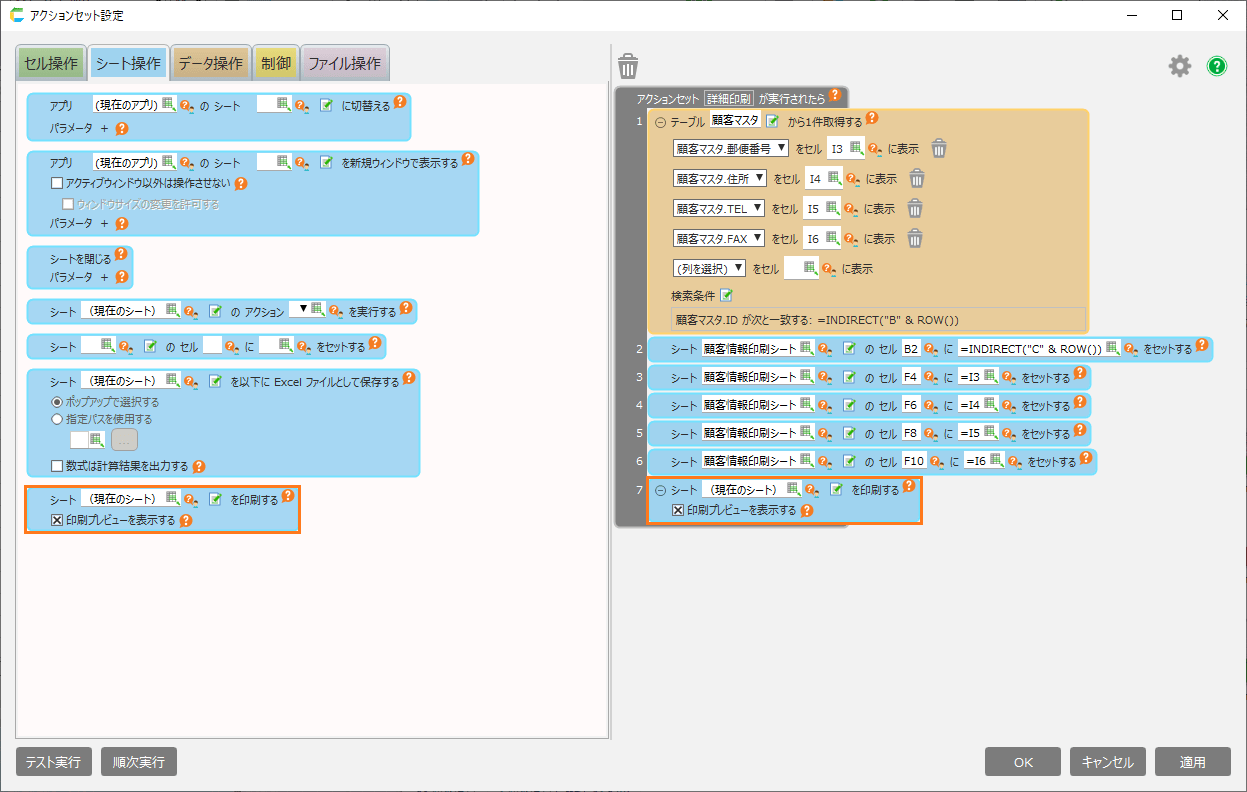Viewport: 1247px width, 792px height.
Task: Click the large trash can above the action list
Action: [628, 66]
